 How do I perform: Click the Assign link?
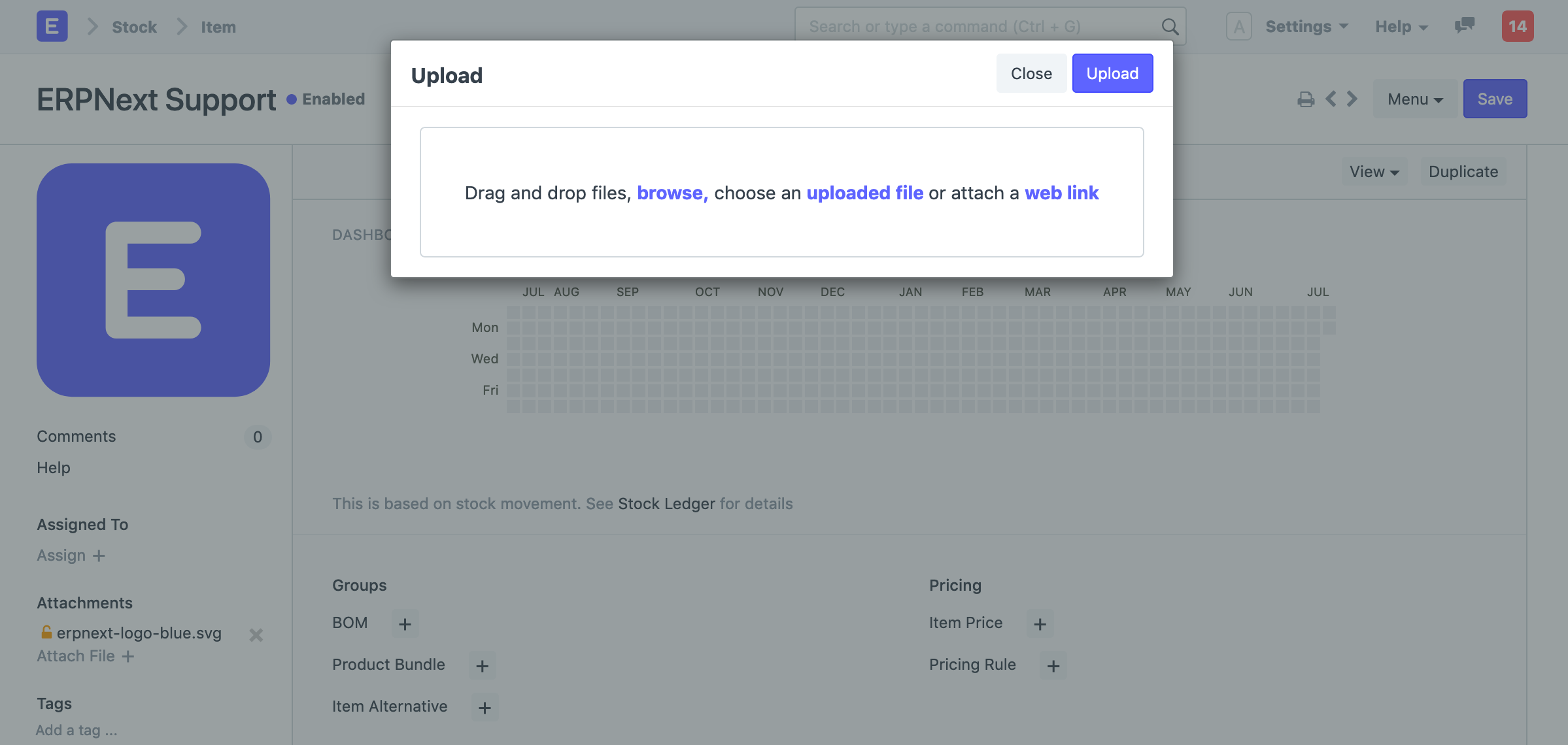pyautogui.click(x=61, y=555)
